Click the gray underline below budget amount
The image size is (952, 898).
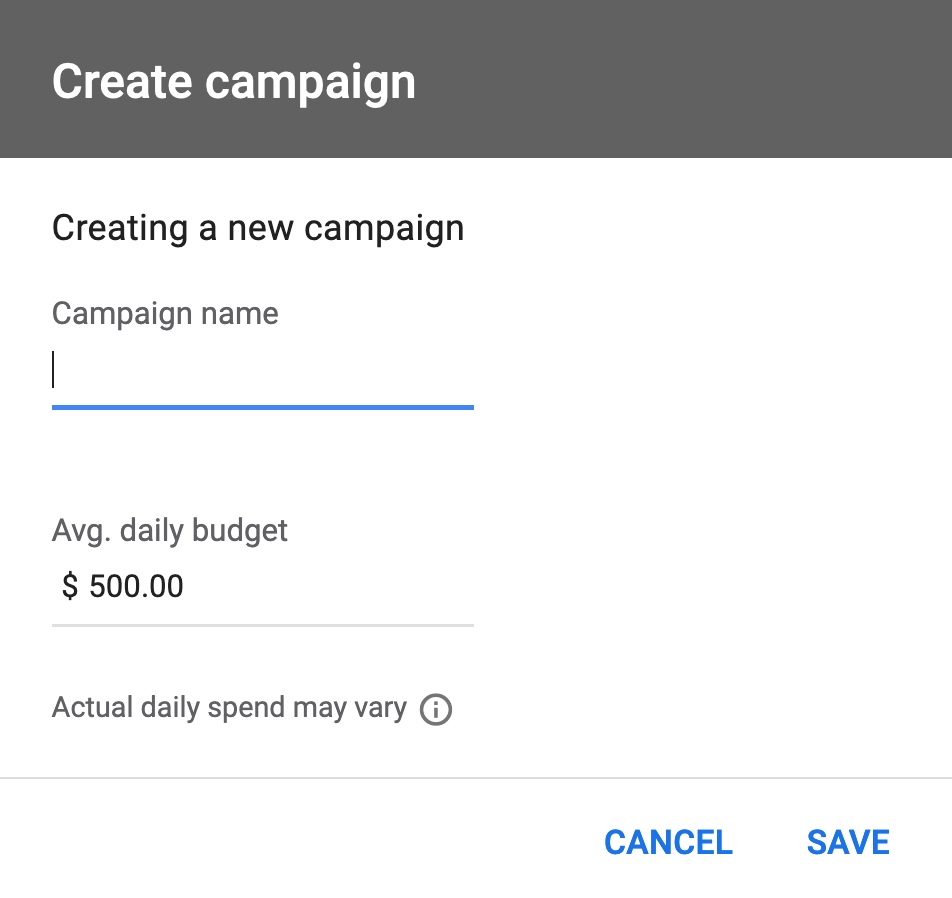pyautogui.click(x=262, y=625)
